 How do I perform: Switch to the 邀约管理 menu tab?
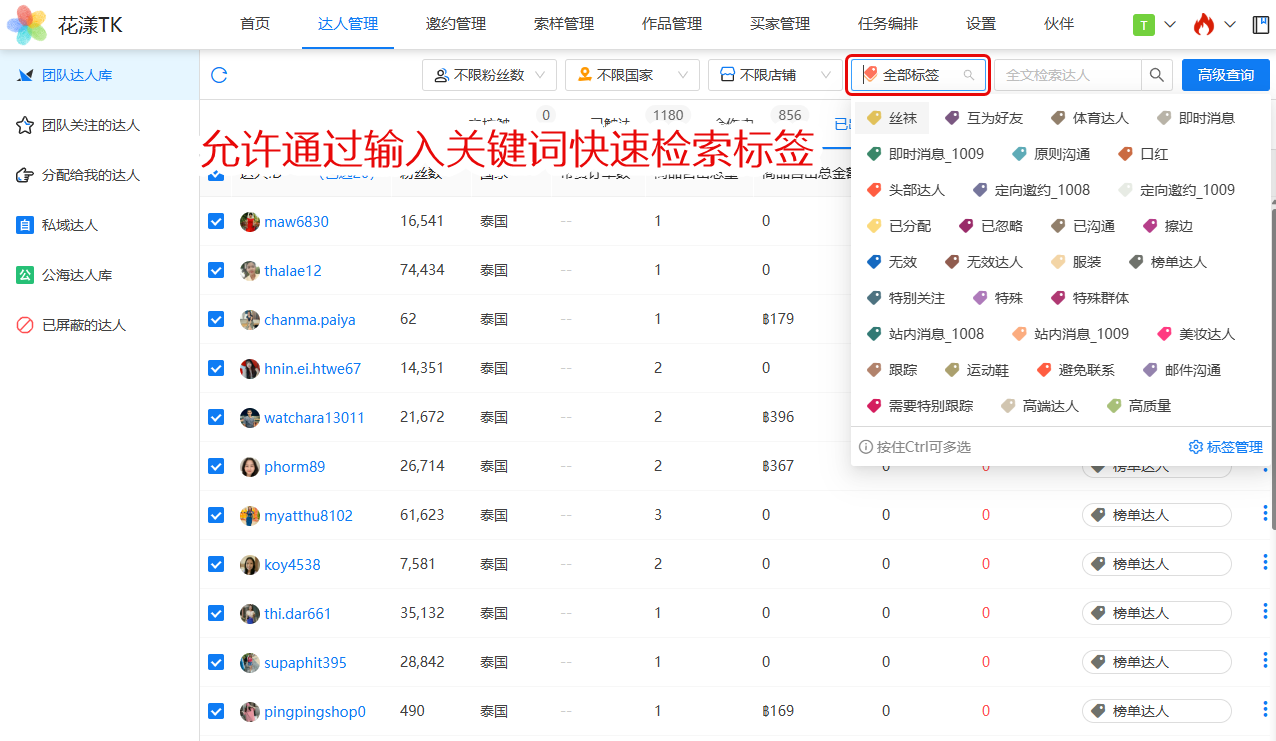click(455, 24)
